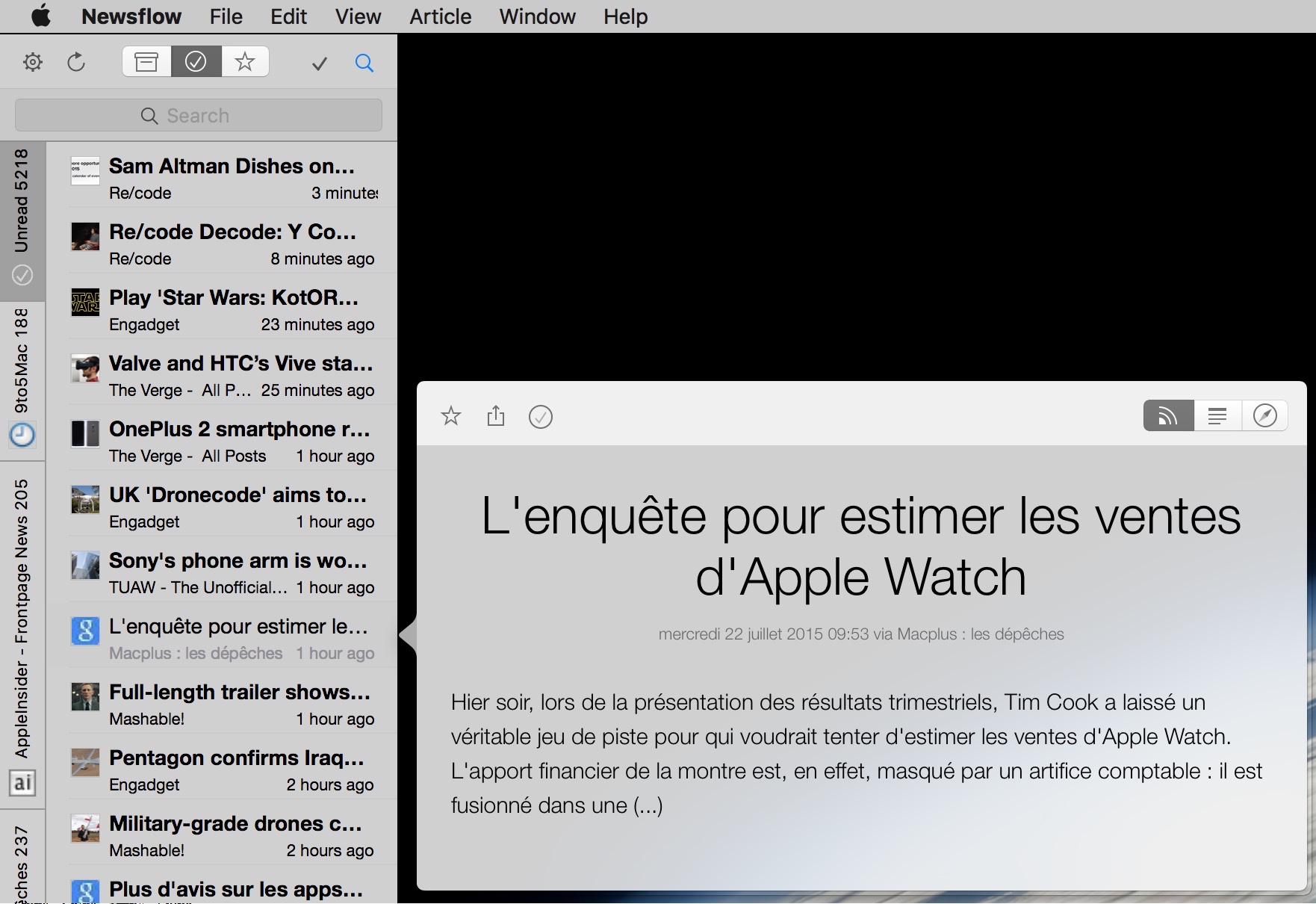Open article 'Valve and HTC's Vive sta…'

pyautogui.click(x=222, y=372)
